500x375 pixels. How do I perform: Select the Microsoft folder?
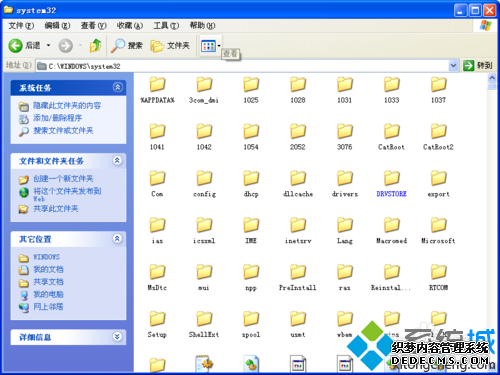[438, 230]
